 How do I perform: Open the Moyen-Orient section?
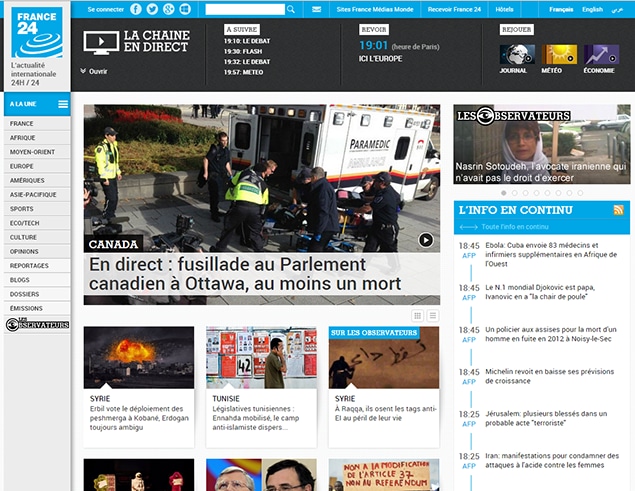37,152
